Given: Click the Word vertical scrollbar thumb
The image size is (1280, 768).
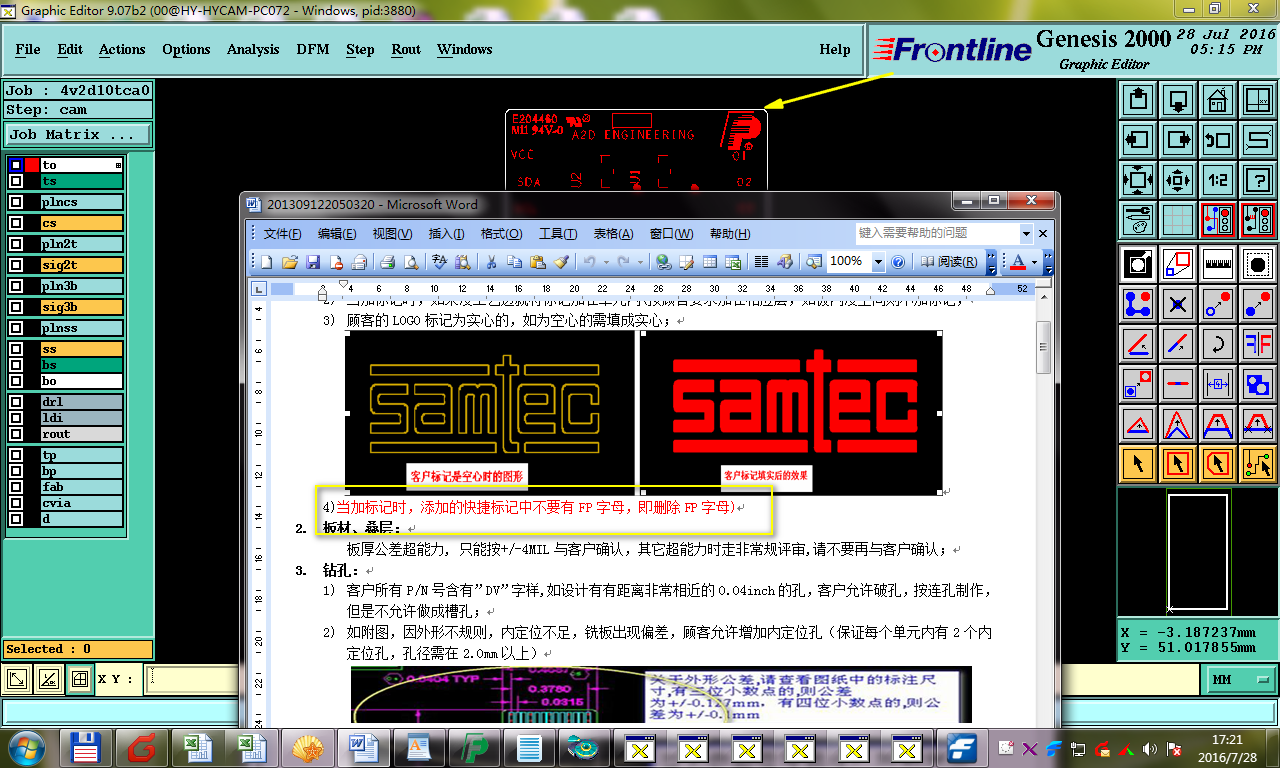Looking at the screenshot, I should [1043, 346].
